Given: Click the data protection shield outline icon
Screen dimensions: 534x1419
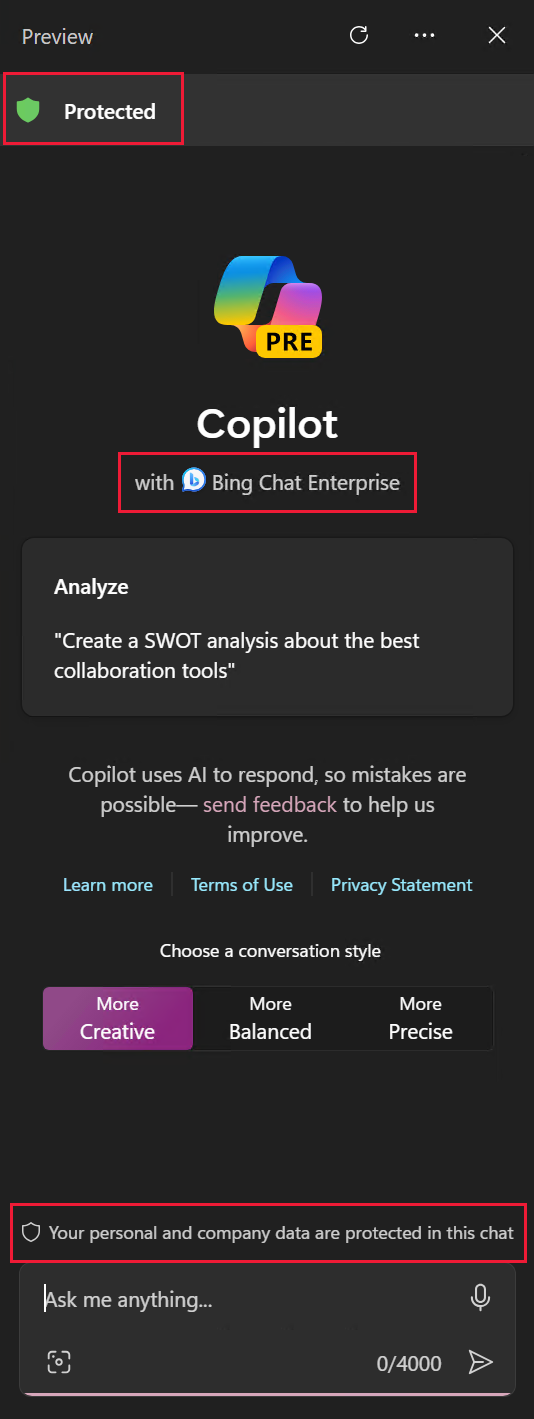Looking at the screenshot, I should (31, 1233).
